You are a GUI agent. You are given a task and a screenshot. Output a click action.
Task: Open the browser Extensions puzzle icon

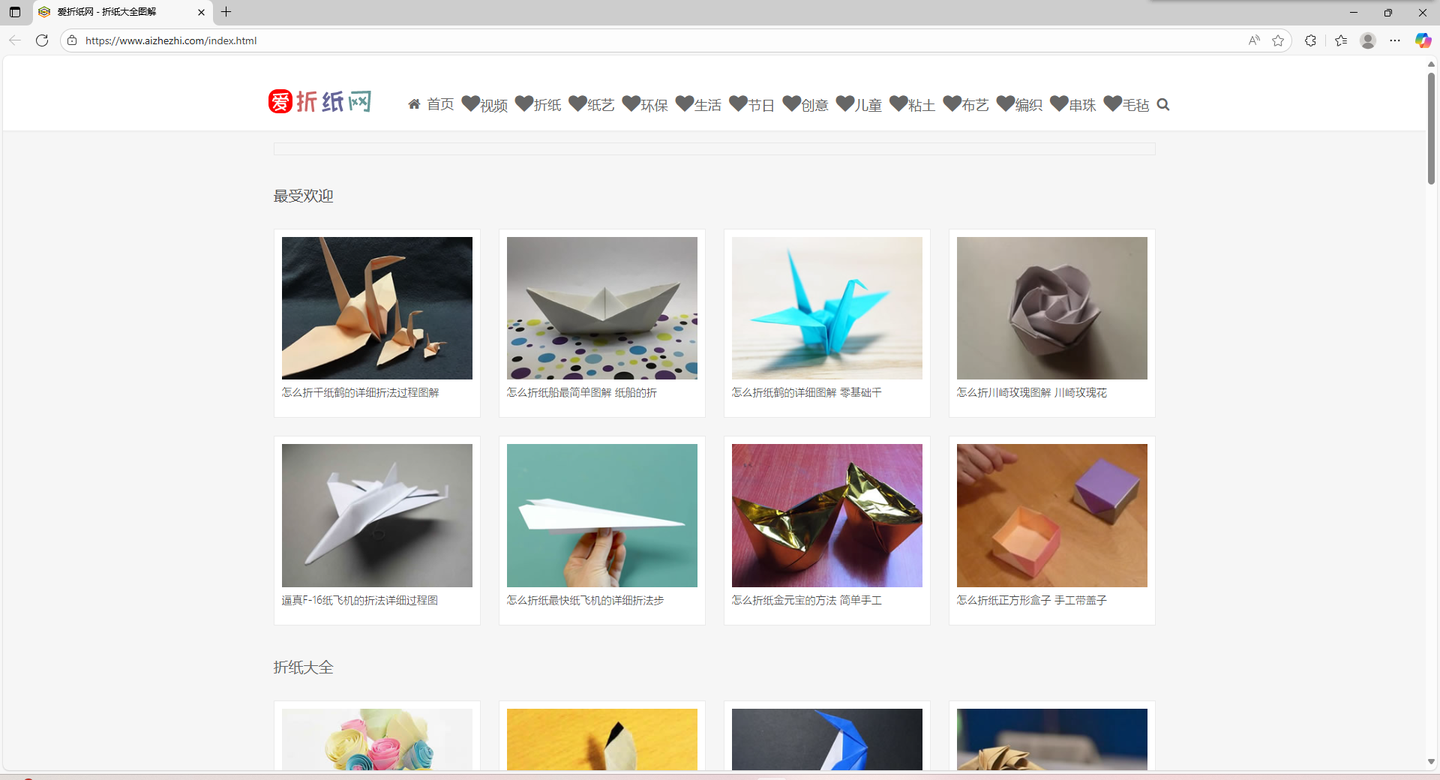pos(1311,40)
